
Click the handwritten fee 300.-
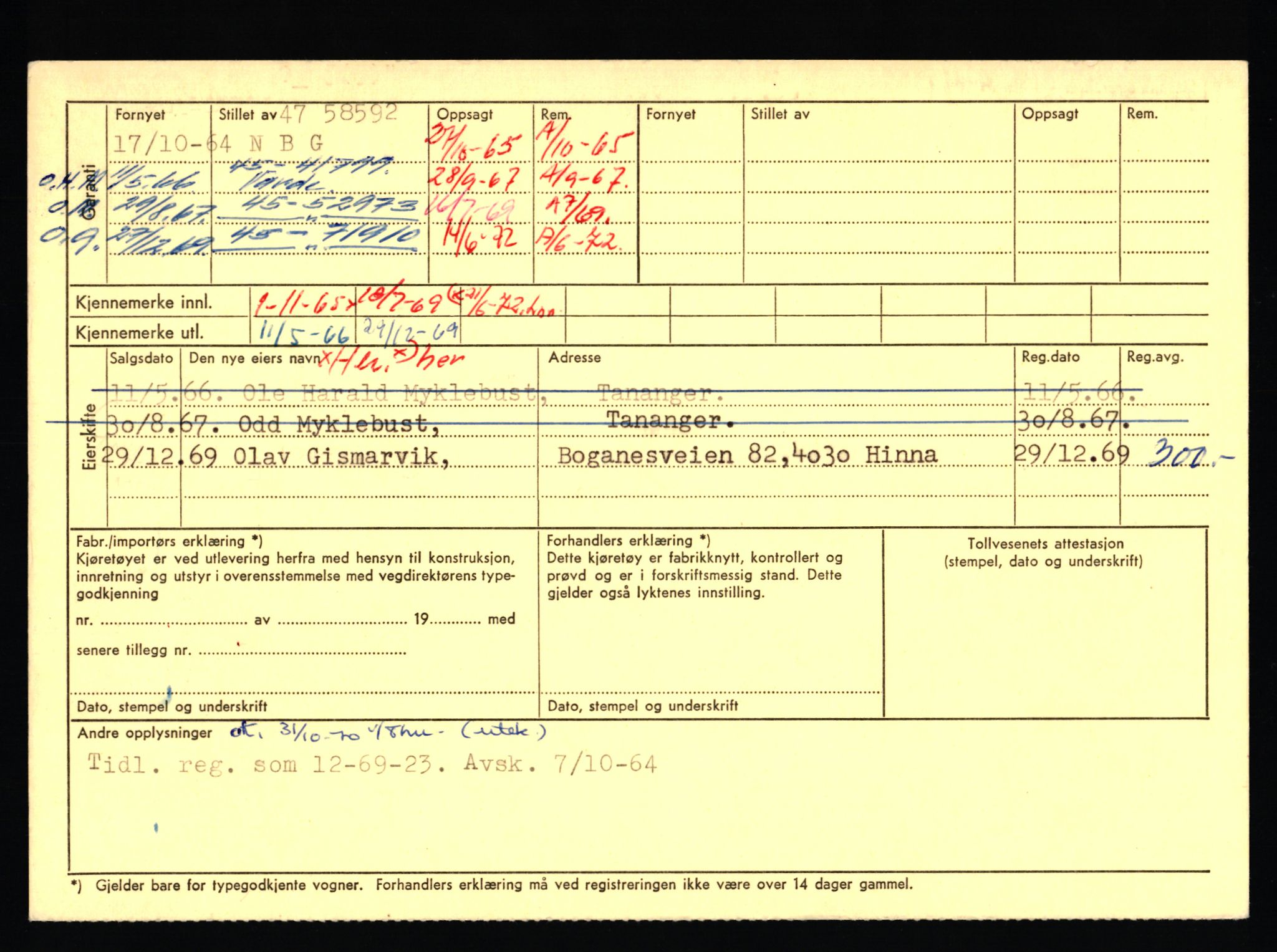pyautogui.click(x=1191, y=455)
